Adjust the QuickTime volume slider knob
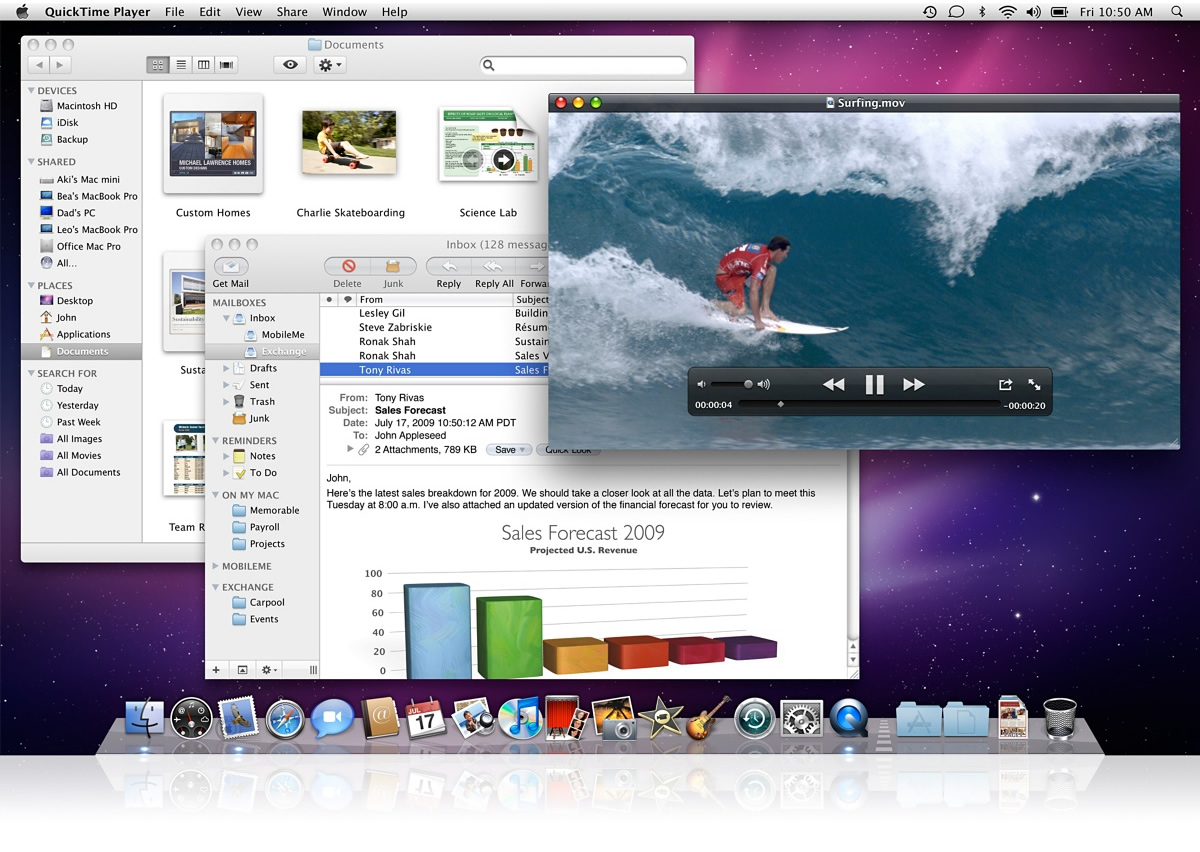The width and height of the screenshot is (1200, 852). pyautogui.click(x=748, y=384)
